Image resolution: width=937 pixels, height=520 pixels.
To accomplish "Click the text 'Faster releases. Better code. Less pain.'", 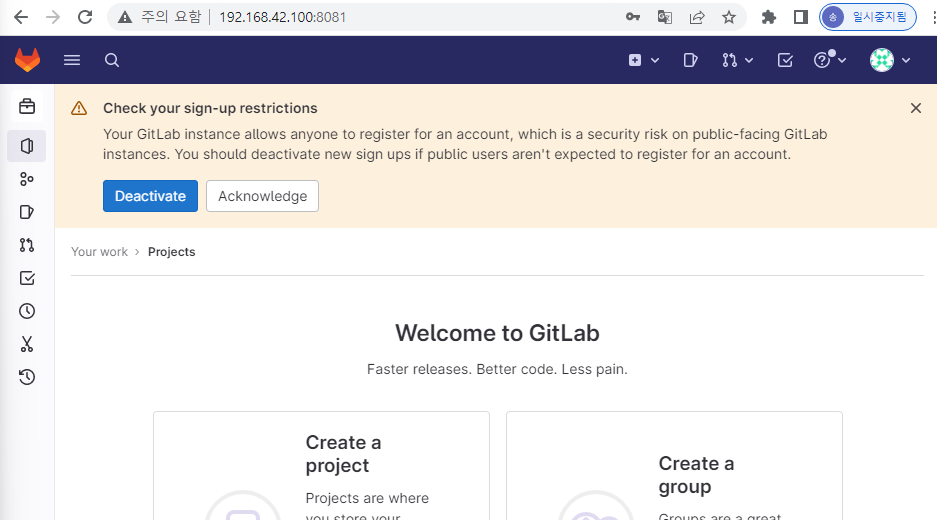I will 497,369.
